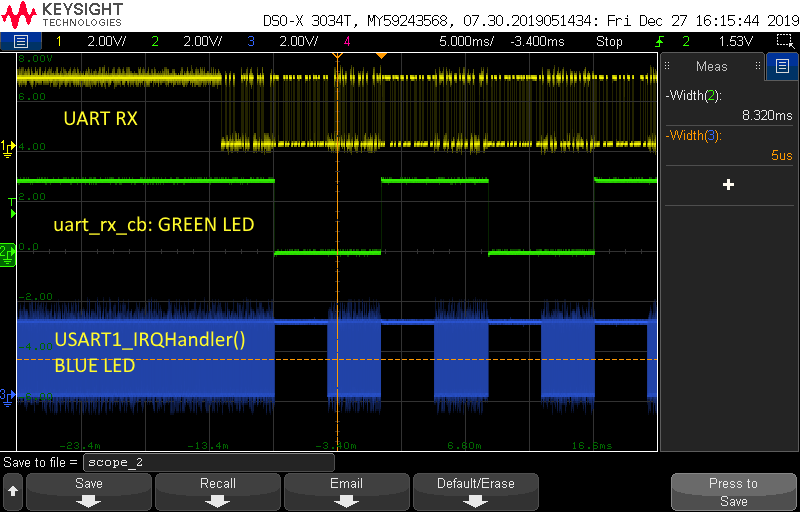Click channel 2 ground marker
Image resolution: width=800 pixels, height=512 pixels.
8,254
